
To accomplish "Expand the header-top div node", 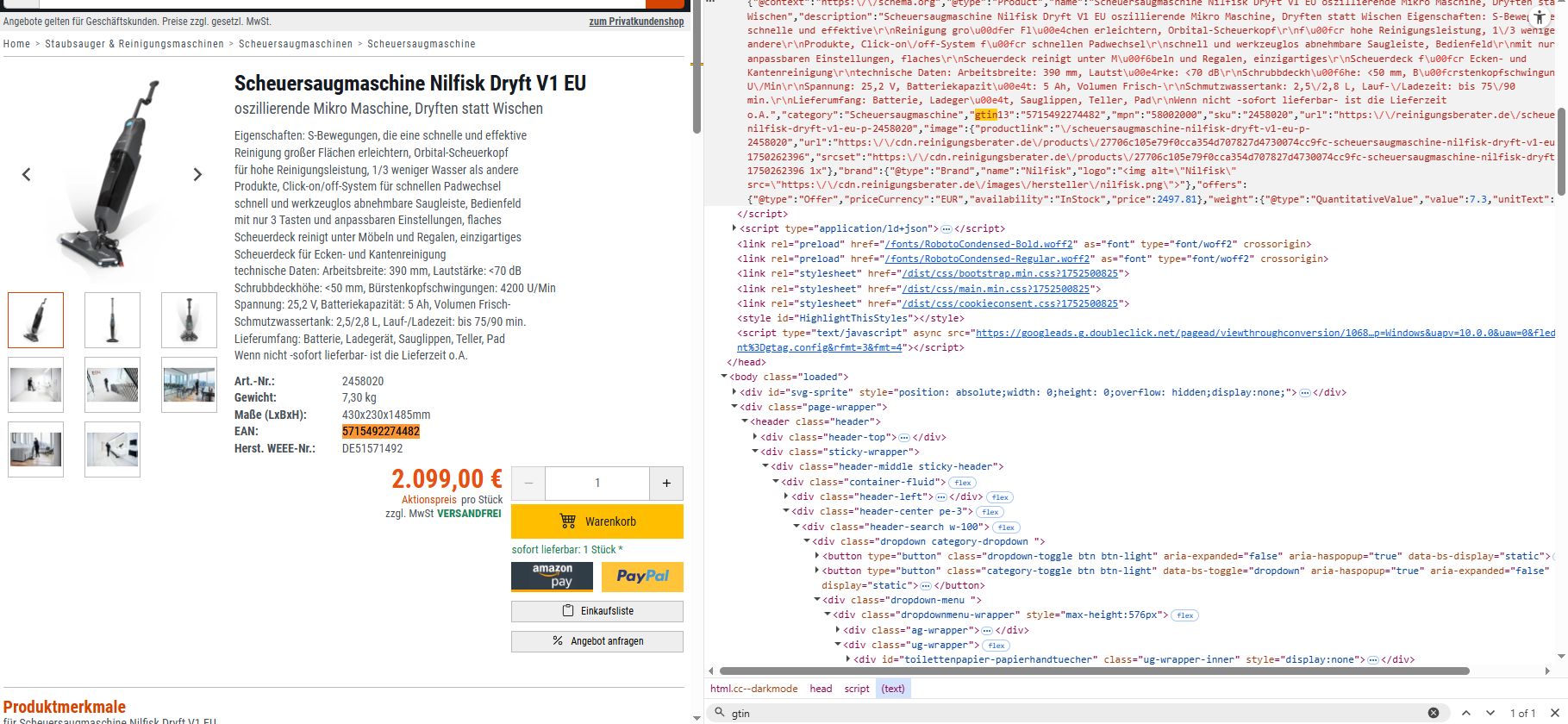I will point(754,437).
